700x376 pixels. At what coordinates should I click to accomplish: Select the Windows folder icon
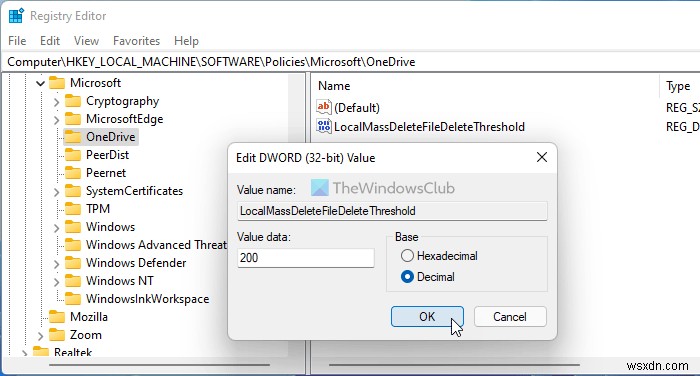pyautogui.click(x=73, y=227)
